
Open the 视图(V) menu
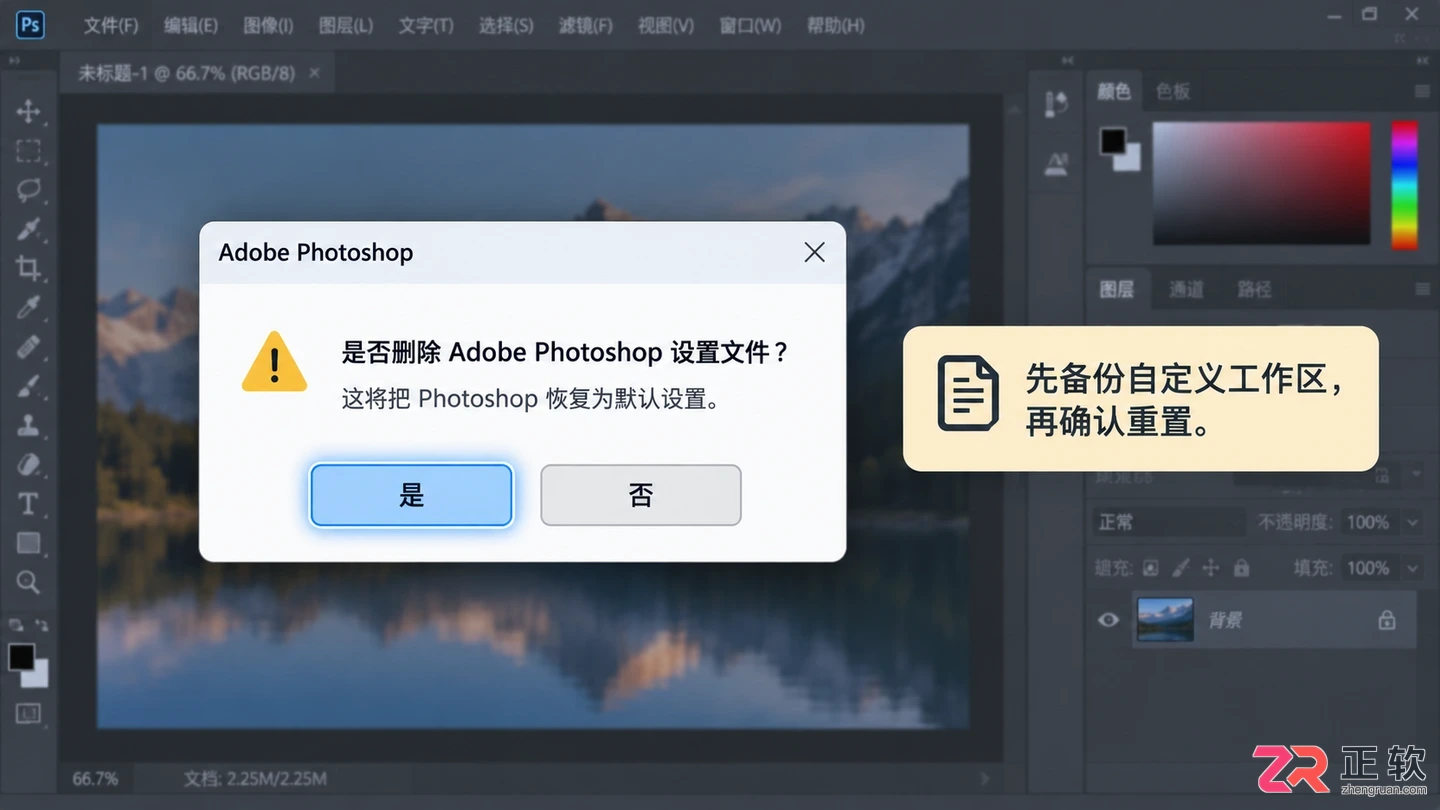click(666, 25)
